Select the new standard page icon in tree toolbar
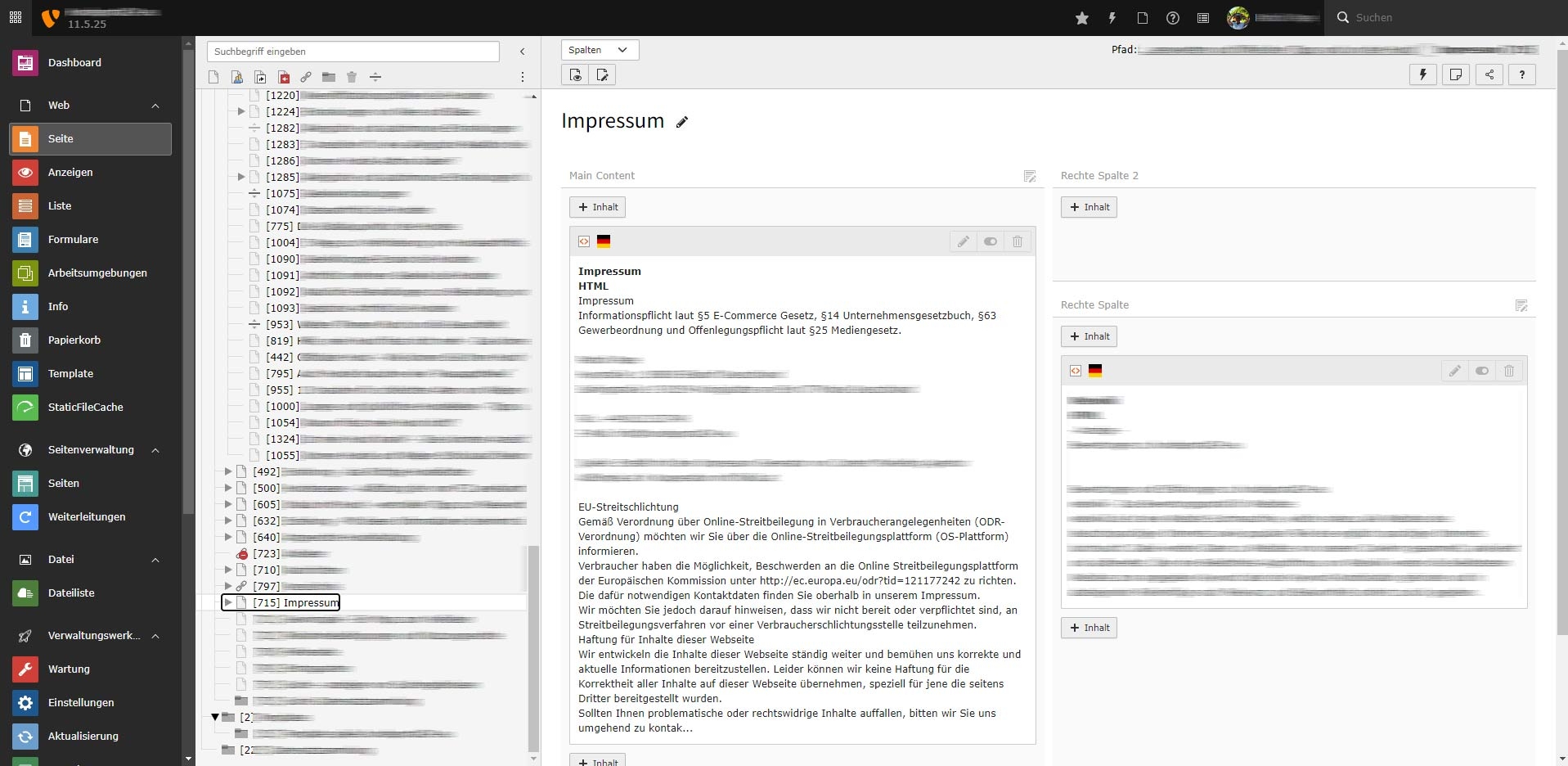This screenshot has width=1568, height=766. point(213,77)
